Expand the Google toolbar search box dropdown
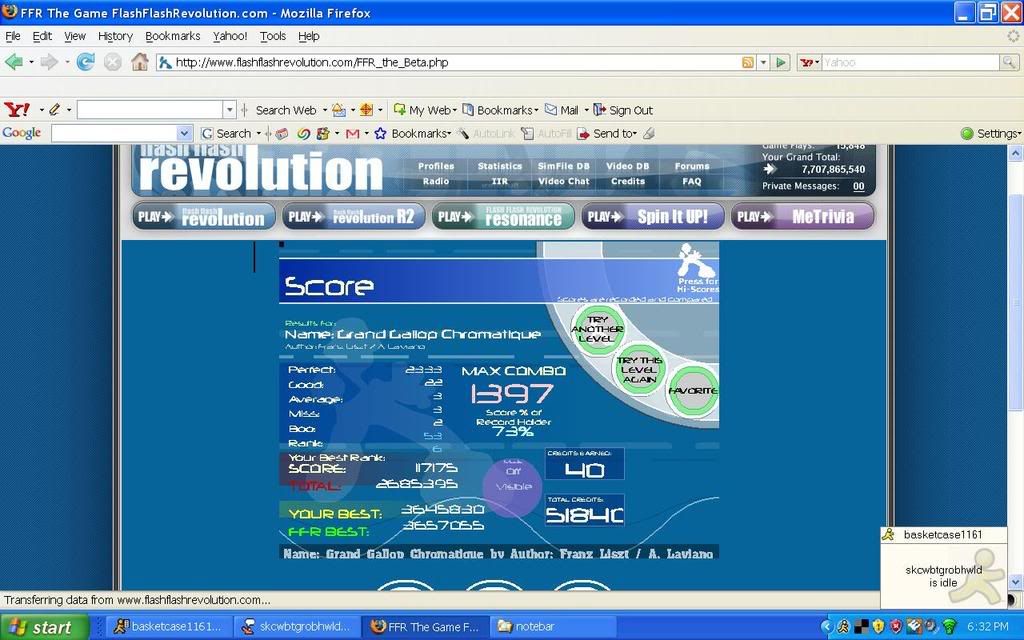Viewport: 1024px width, 640px height. click(184, 133)
